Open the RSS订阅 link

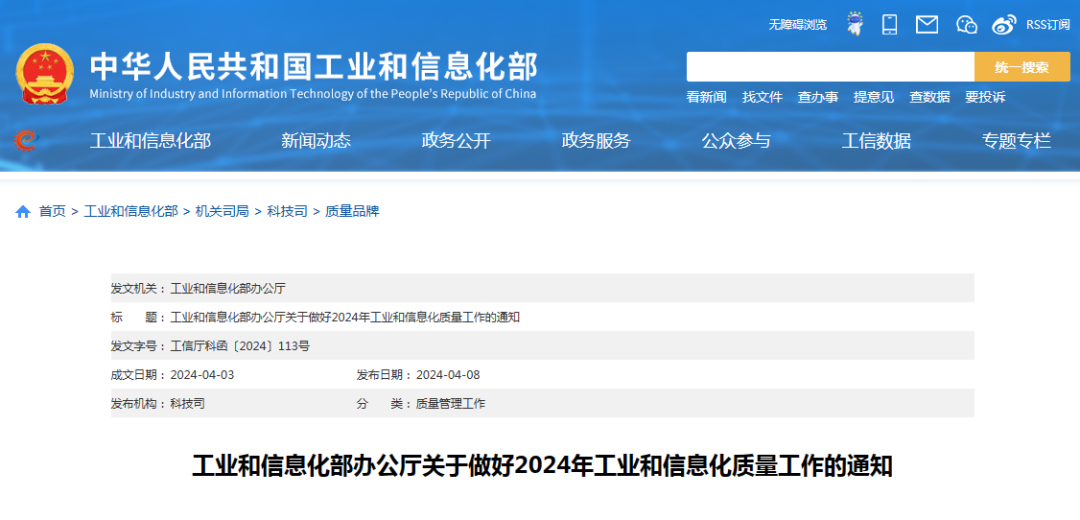click(1048, 25)
